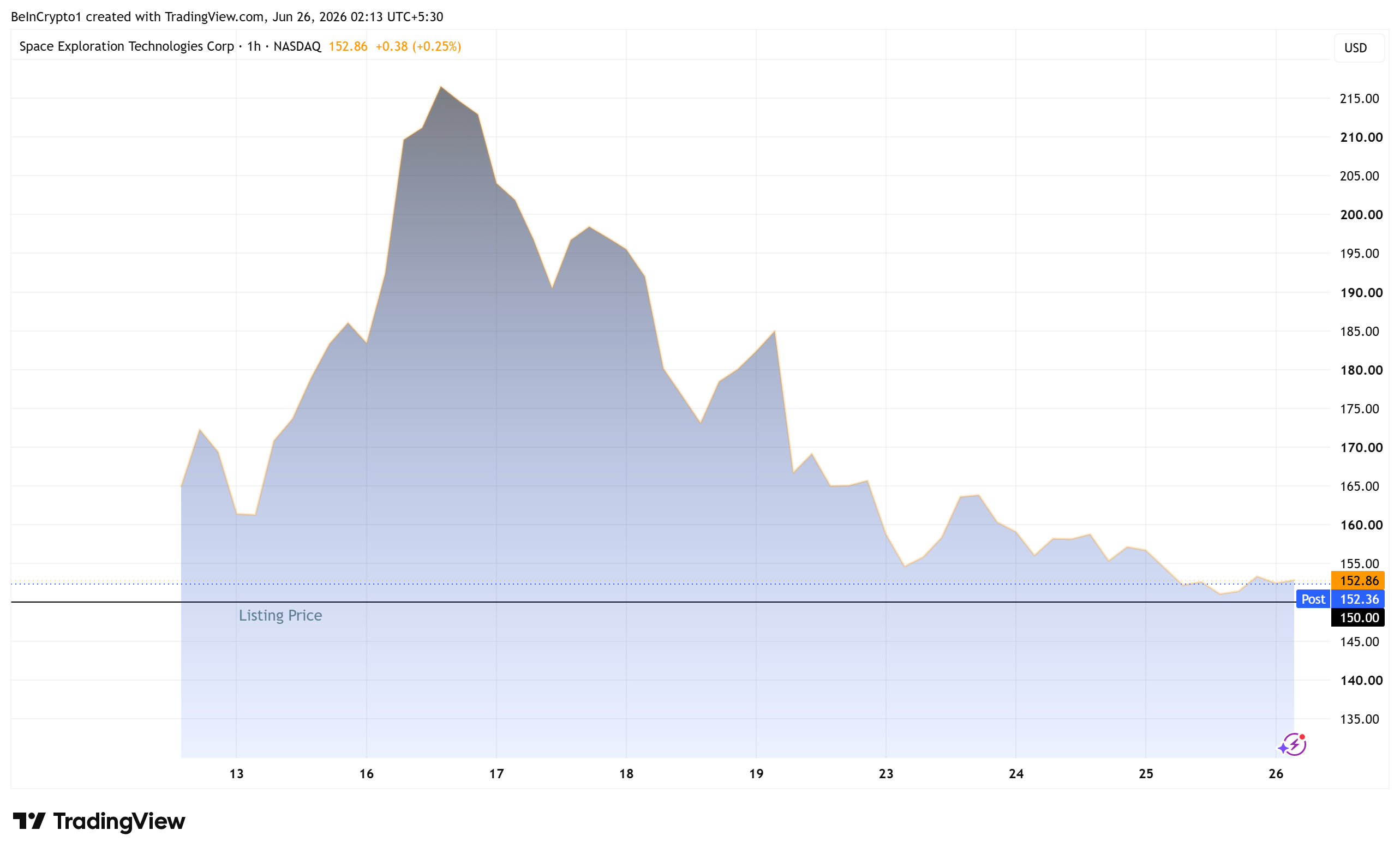Click the 170.00 price axis label

click(x=1361, y=447)
